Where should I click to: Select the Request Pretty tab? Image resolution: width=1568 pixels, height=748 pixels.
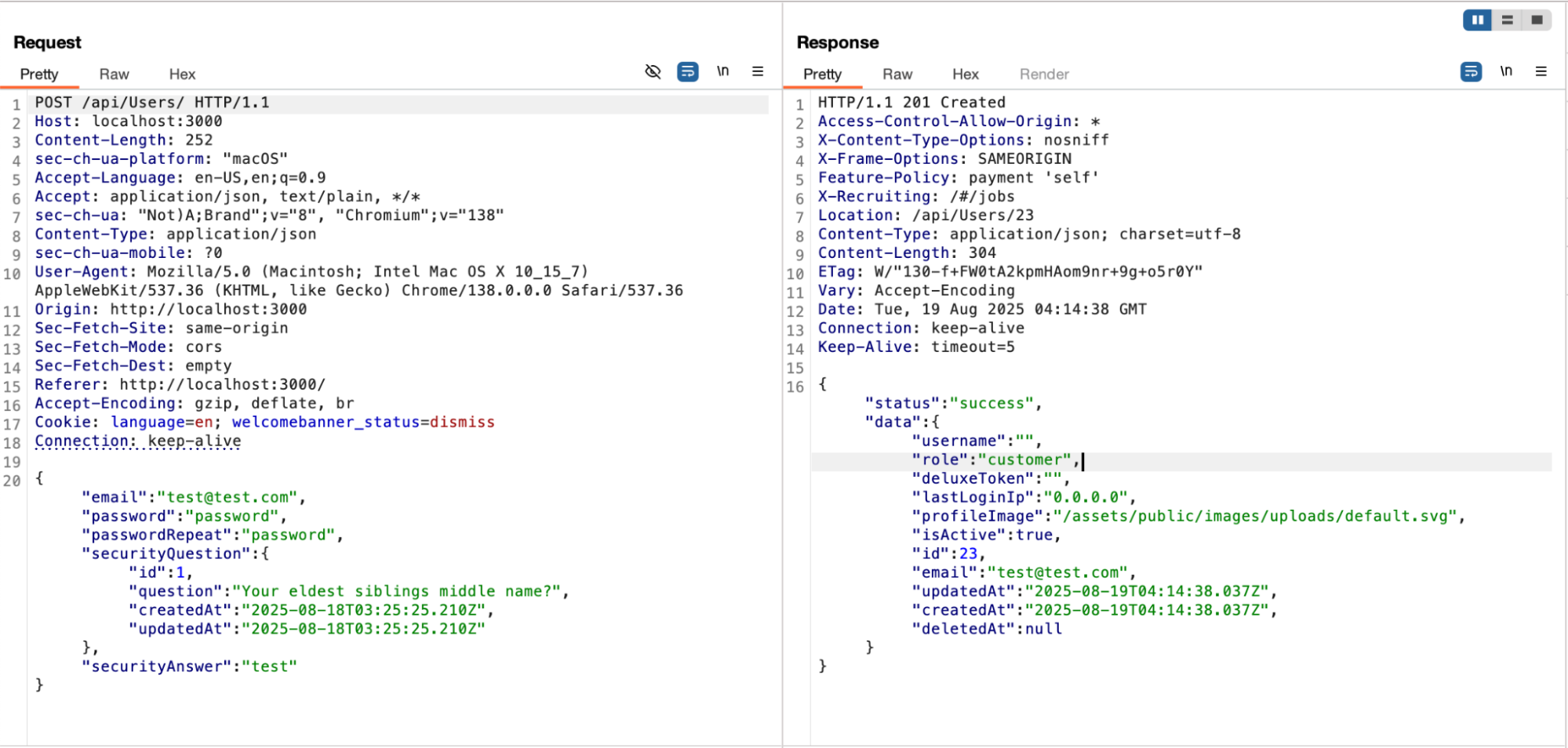[39, 74]
